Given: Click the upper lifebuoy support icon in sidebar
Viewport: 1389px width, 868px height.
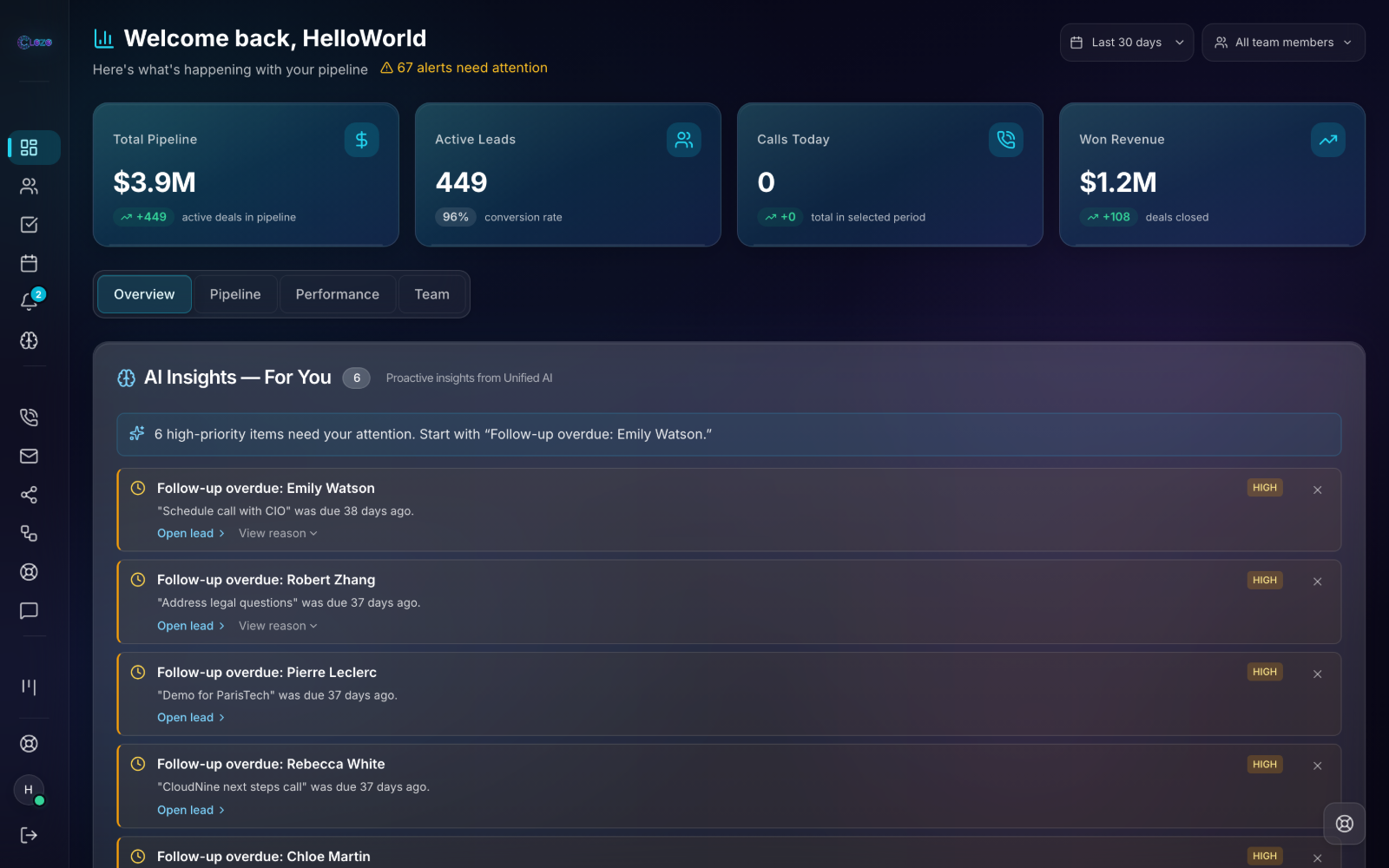Looking at the screenshot, I should 29,572.
